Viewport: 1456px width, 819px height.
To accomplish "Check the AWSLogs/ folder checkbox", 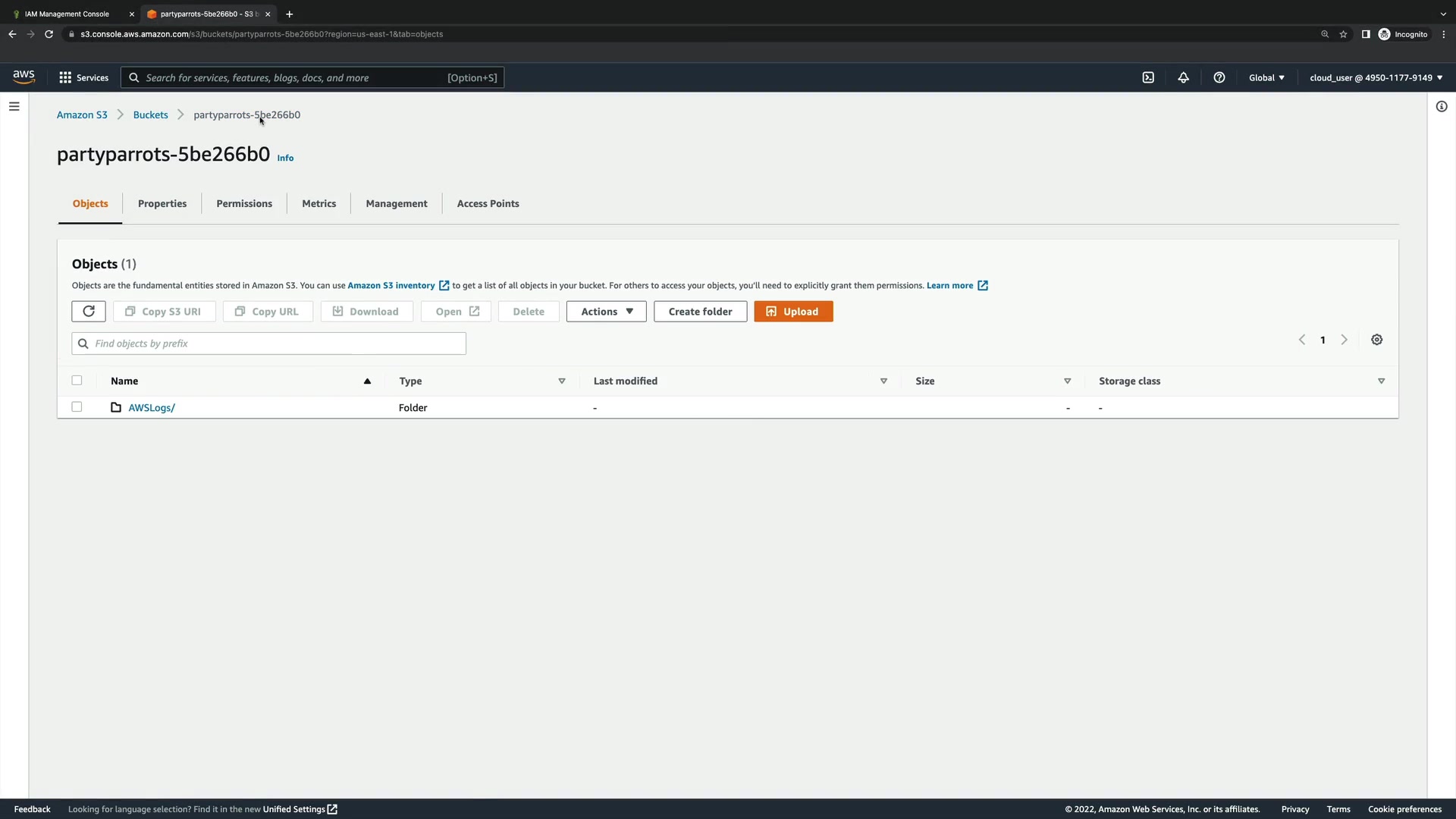I will tap(77, 407).
